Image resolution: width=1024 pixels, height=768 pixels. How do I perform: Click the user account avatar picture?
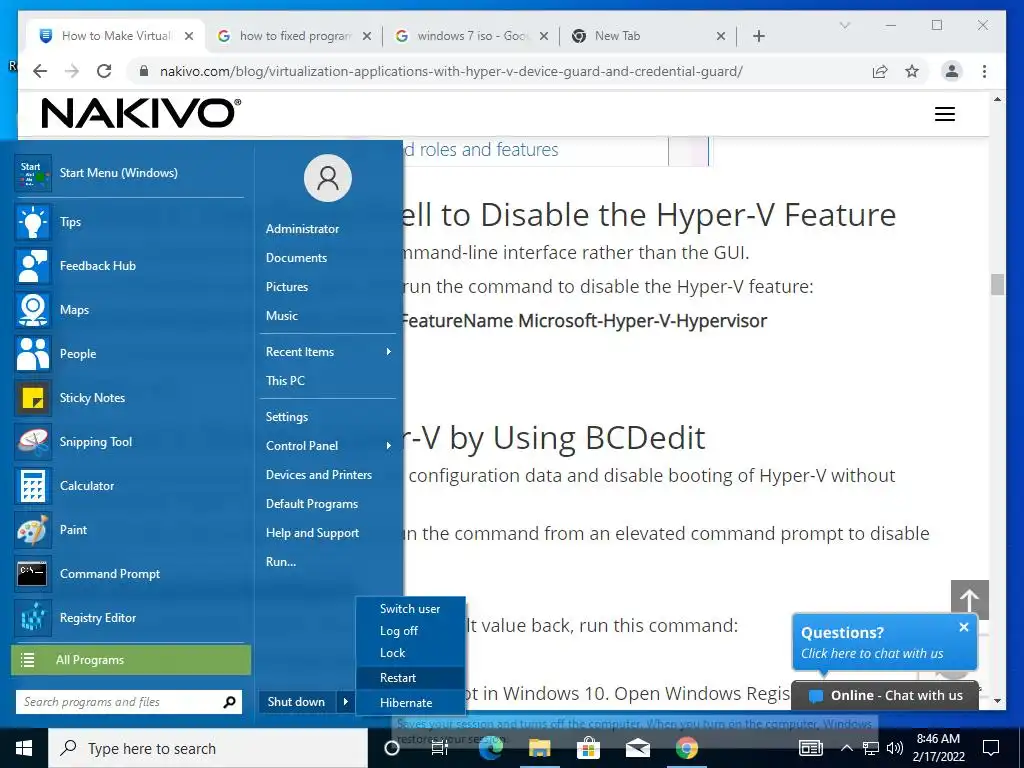click(328, 178)
